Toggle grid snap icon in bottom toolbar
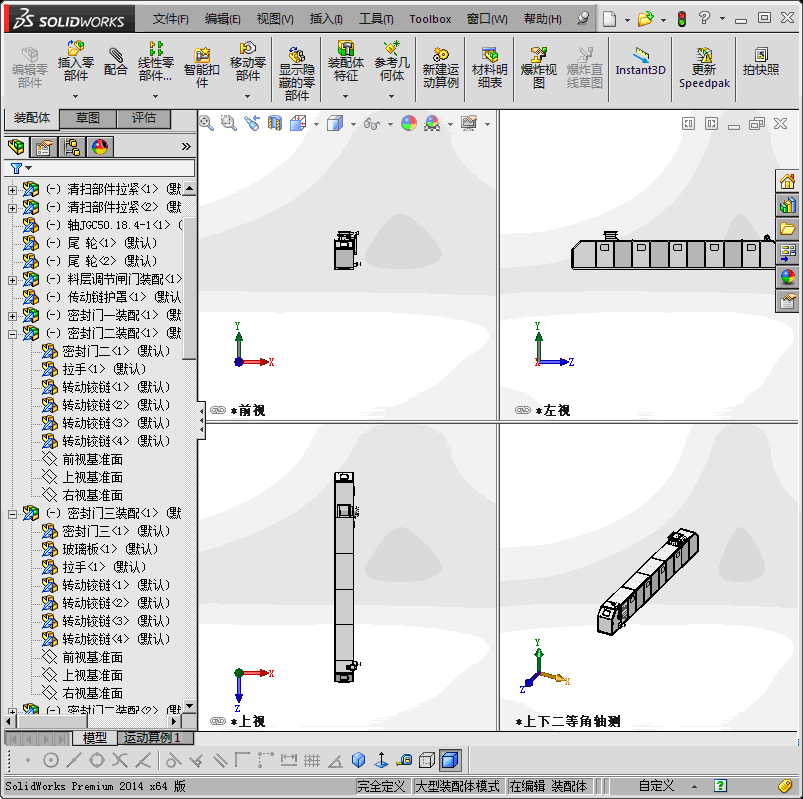 (311, 761)
